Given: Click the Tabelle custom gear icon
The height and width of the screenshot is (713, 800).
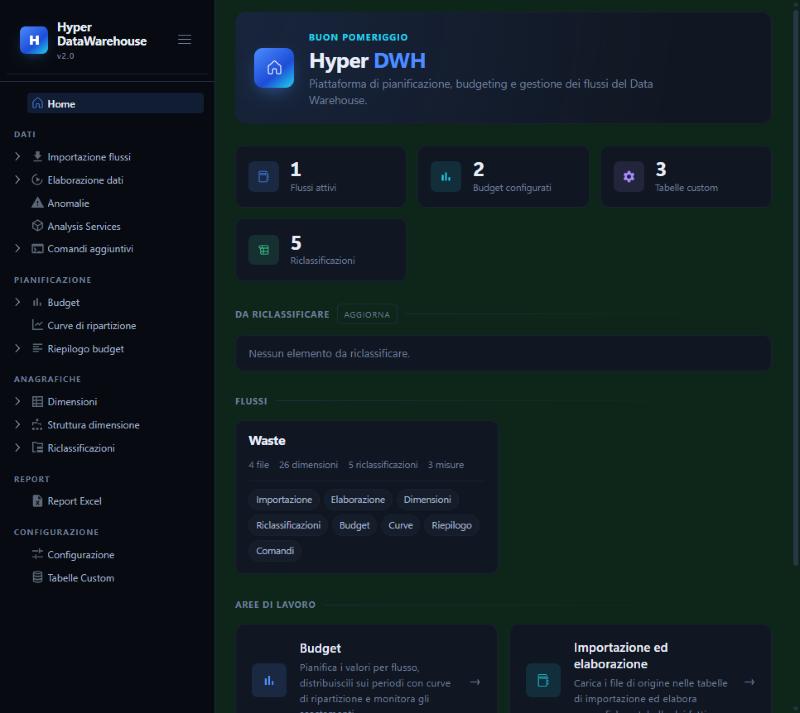Looking at the screenshot, I should pos(629,177).
